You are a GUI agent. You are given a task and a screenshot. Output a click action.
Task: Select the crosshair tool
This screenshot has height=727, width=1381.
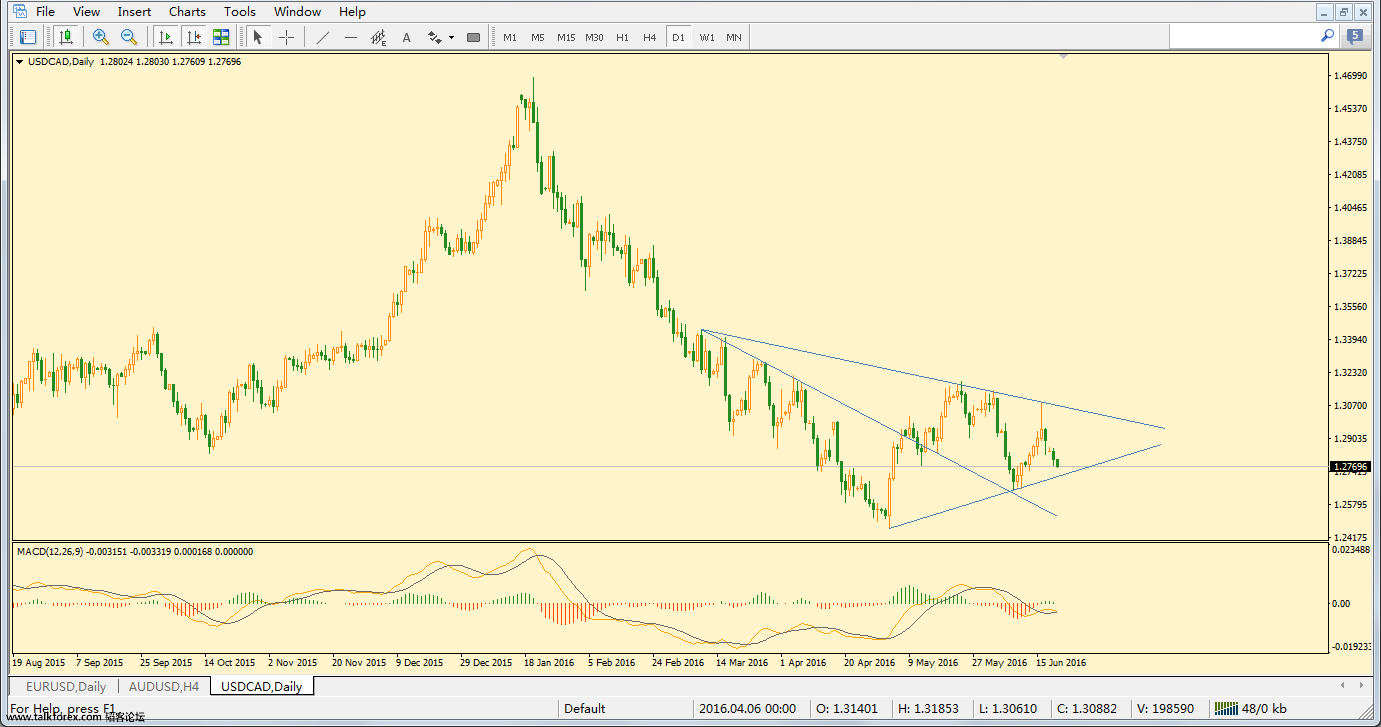point(287,37)
